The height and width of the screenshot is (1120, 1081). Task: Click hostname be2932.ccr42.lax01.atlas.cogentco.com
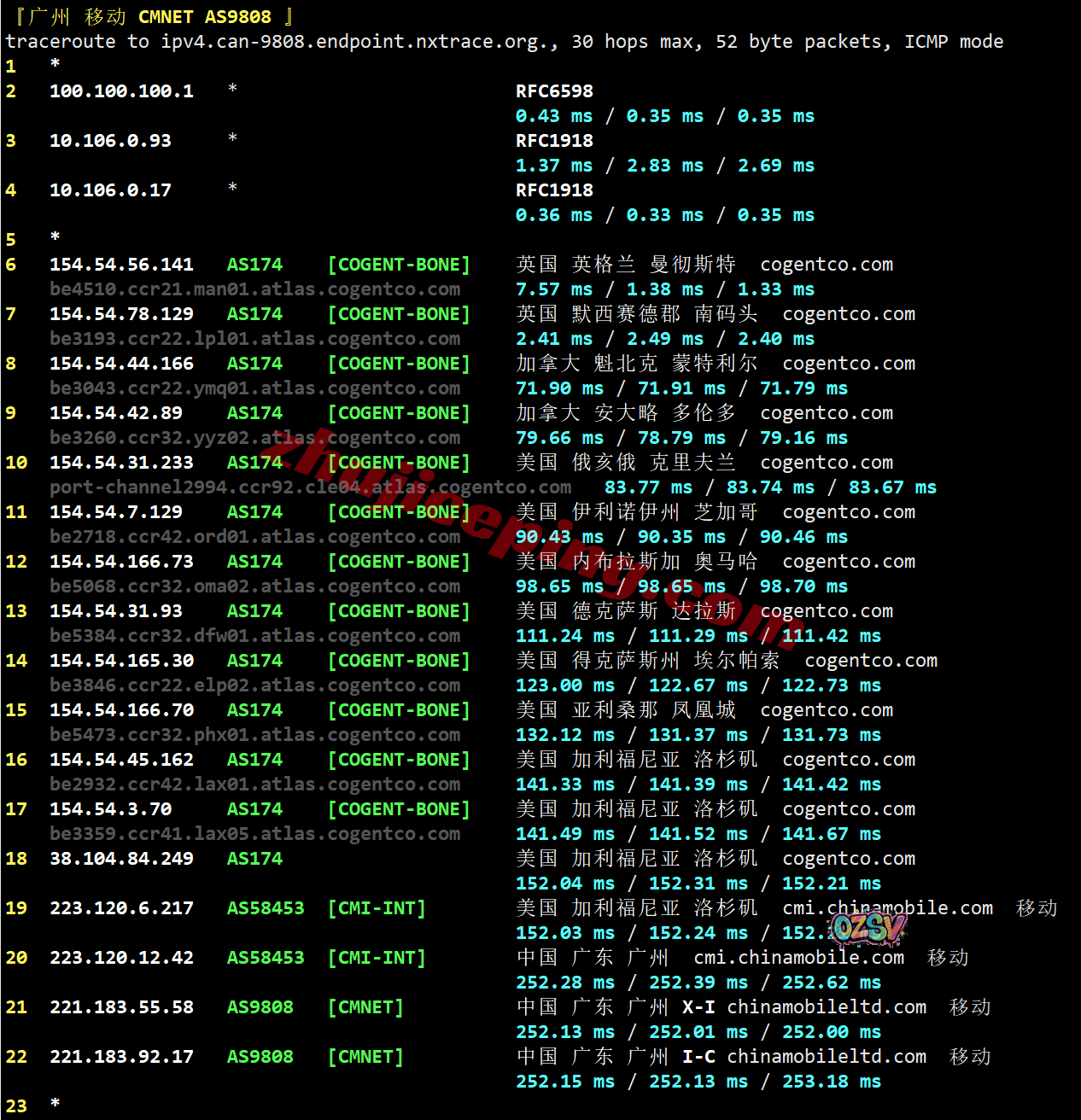[254, 785]
